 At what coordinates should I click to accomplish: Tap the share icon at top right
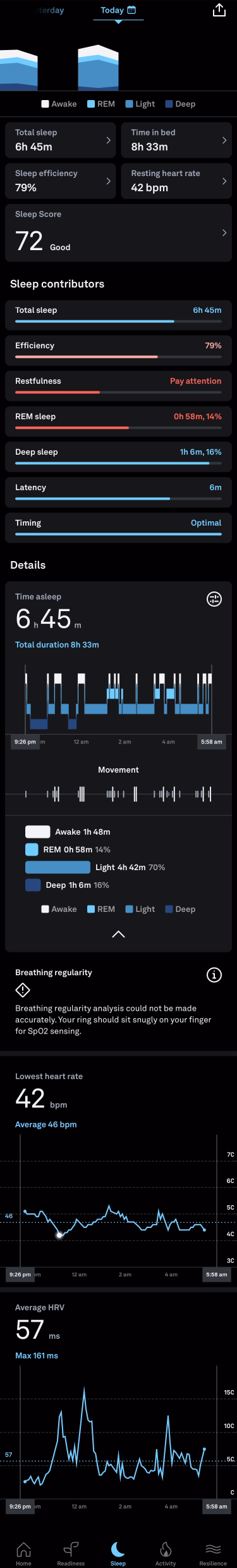tap(219, 9)
